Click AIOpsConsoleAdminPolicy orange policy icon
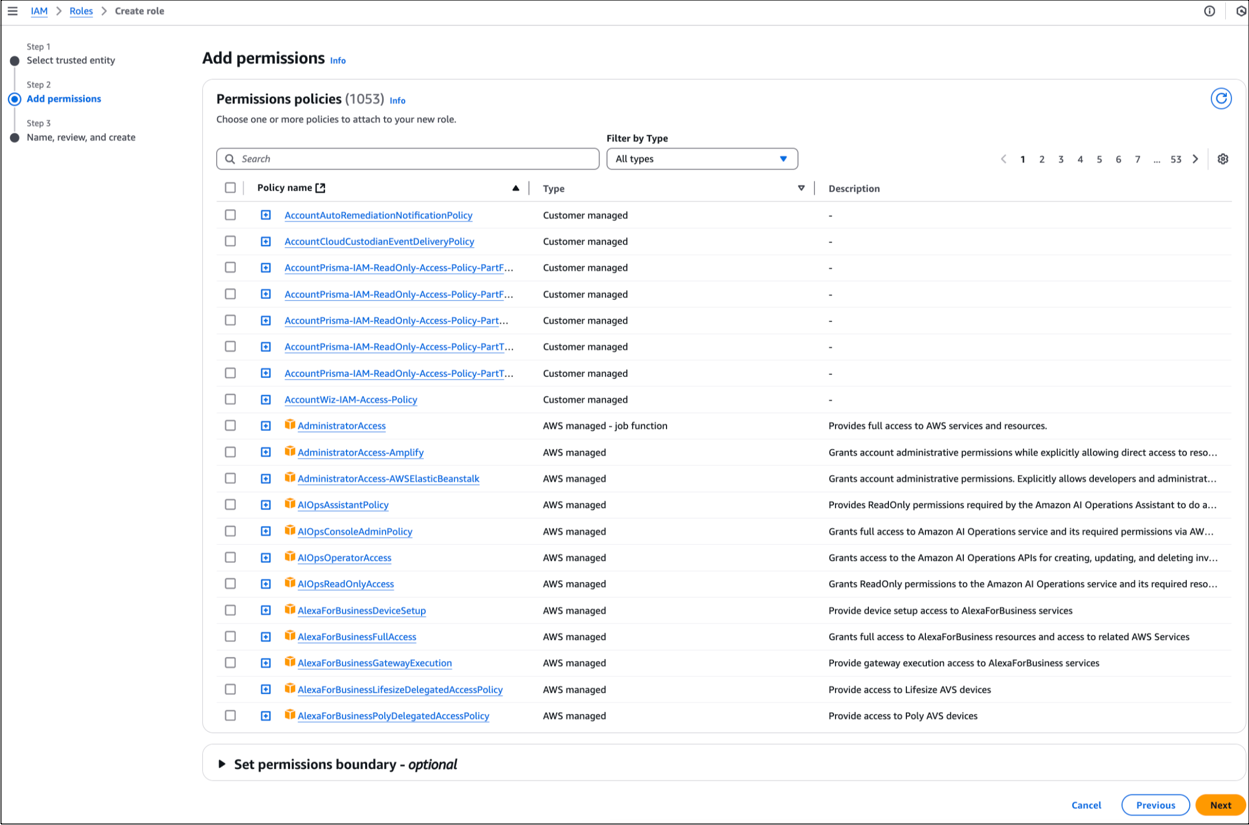 point(290,531)
